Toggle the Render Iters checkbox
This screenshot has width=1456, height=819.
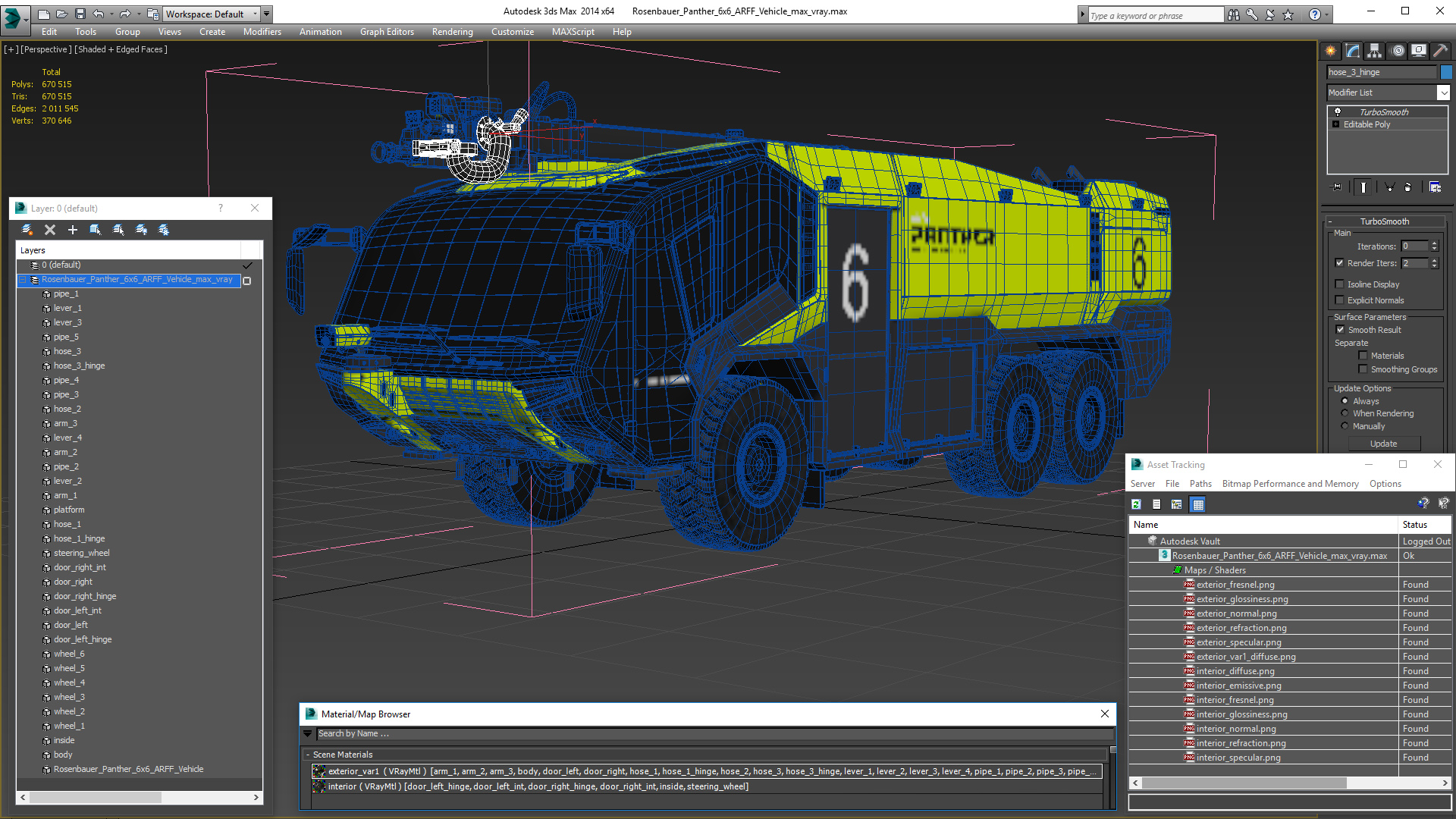click(x=1339, y=263)
